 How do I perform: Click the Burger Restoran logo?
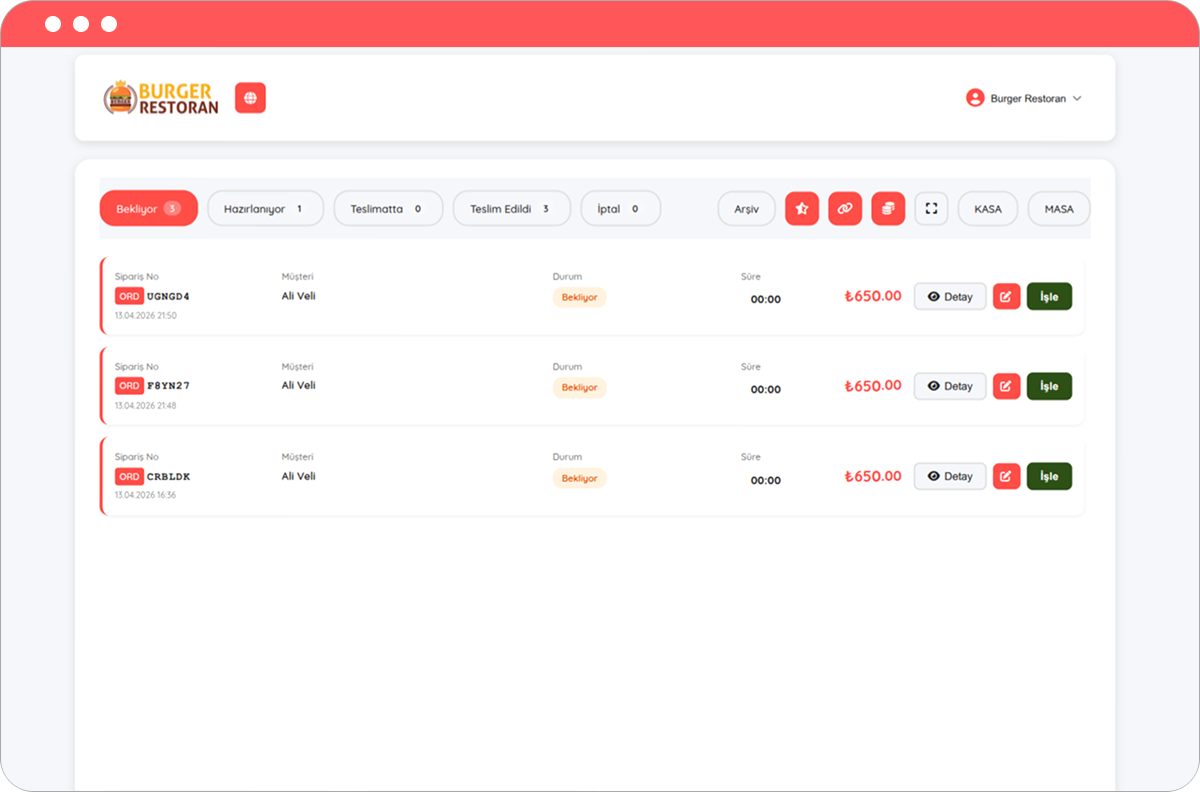tap(161, 98)
